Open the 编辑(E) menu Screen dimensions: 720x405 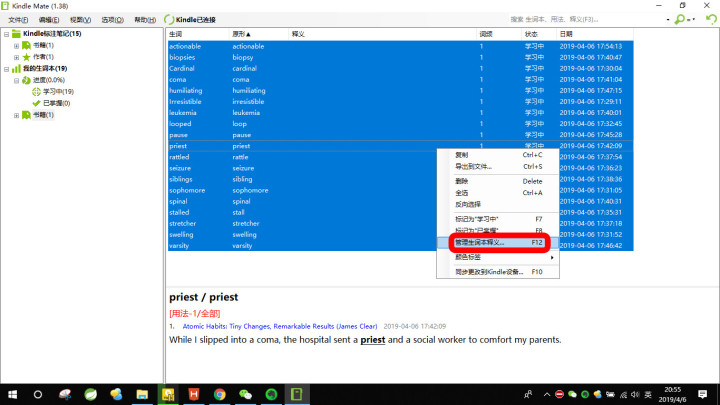point(49,20)
